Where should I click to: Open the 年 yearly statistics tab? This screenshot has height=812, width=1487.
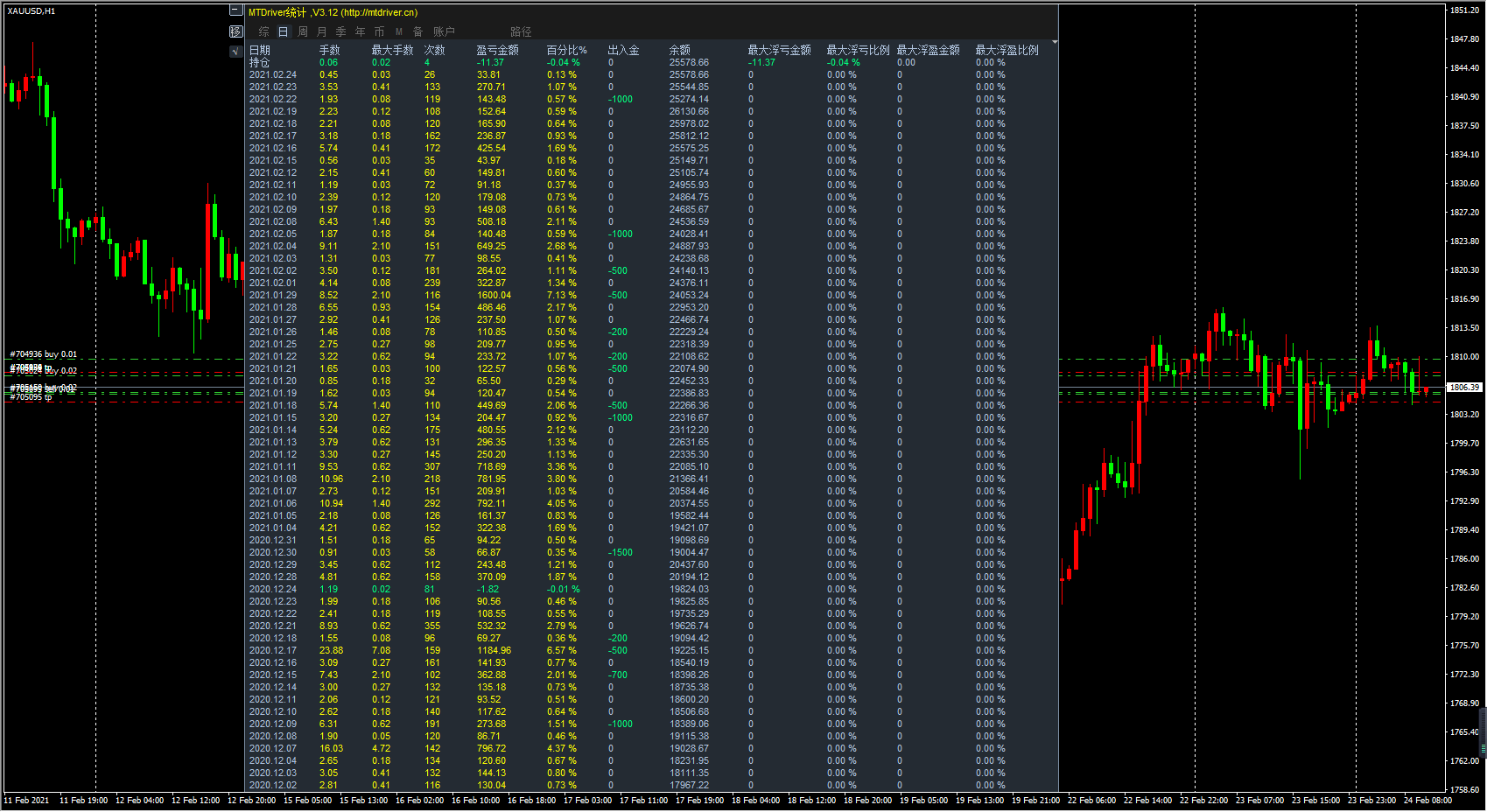pyautogui.click(x=361, y=31)
